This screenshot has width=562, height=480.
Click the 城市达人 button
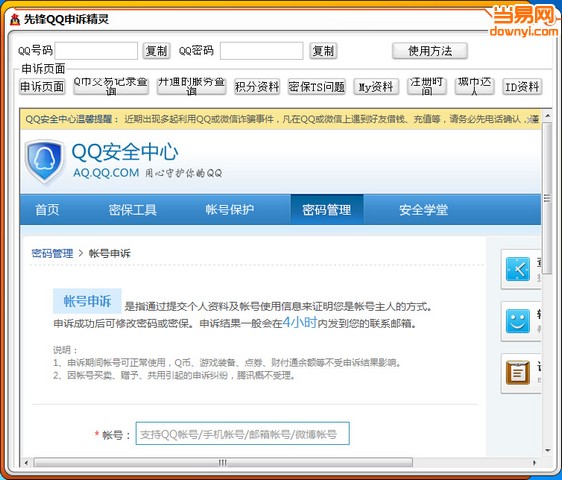(474, 87)
